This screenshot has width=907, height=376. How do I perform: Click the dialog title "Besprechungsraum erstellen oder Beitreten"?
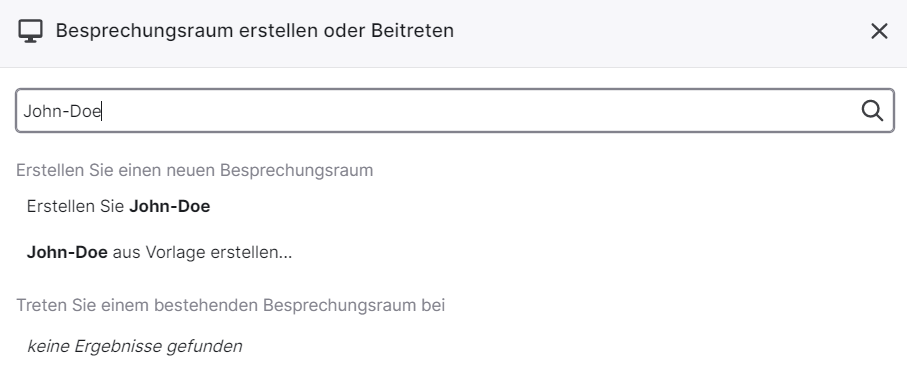point(255,31)
